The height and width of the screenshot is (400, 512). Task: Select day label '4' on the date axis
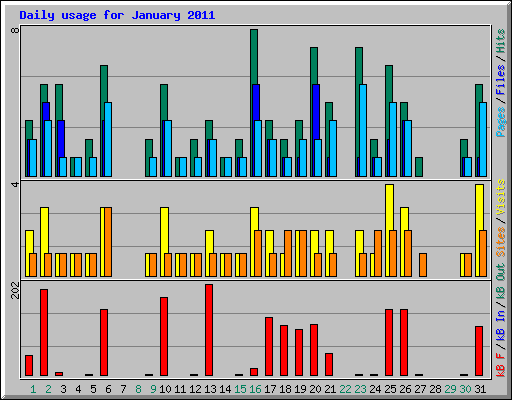tap(78, 389)
